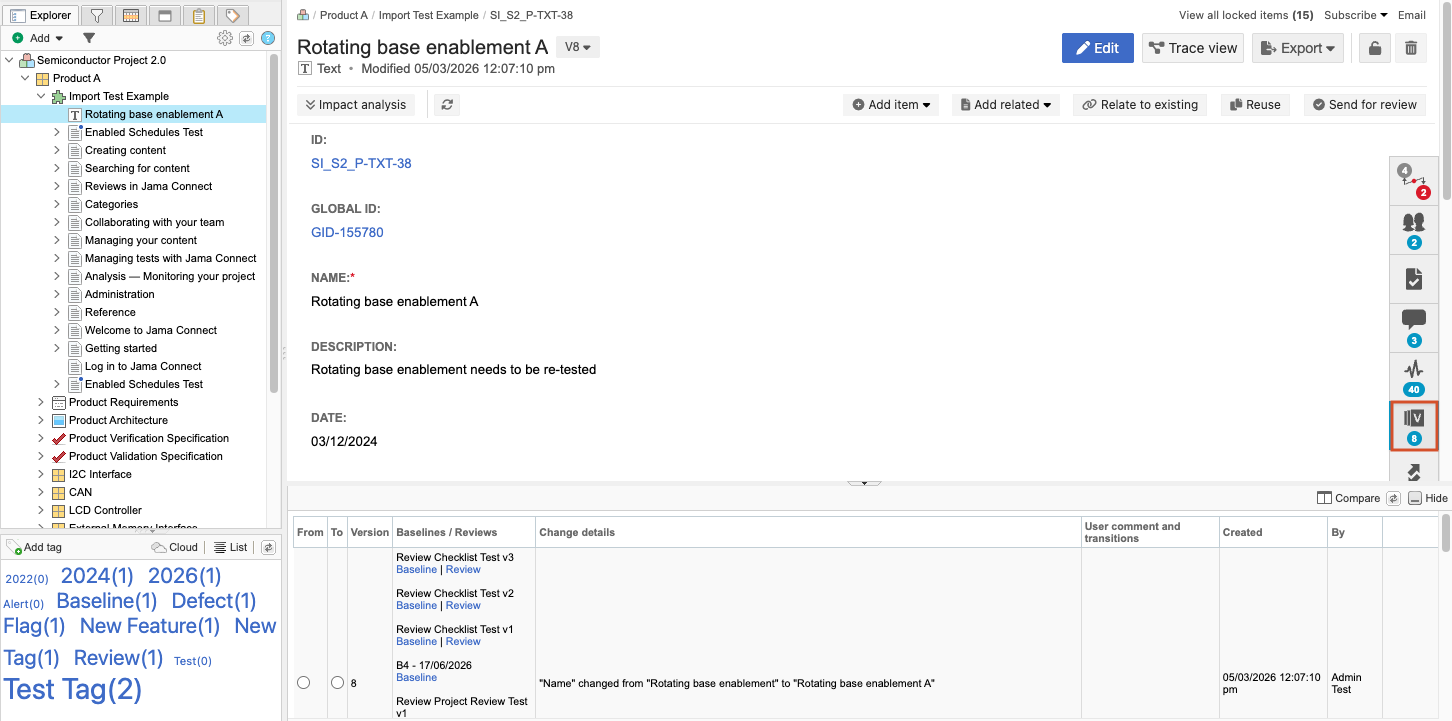Expand the Product Requirements tree node
This screenshot has width=1452, height=721.
pos(41,402)
